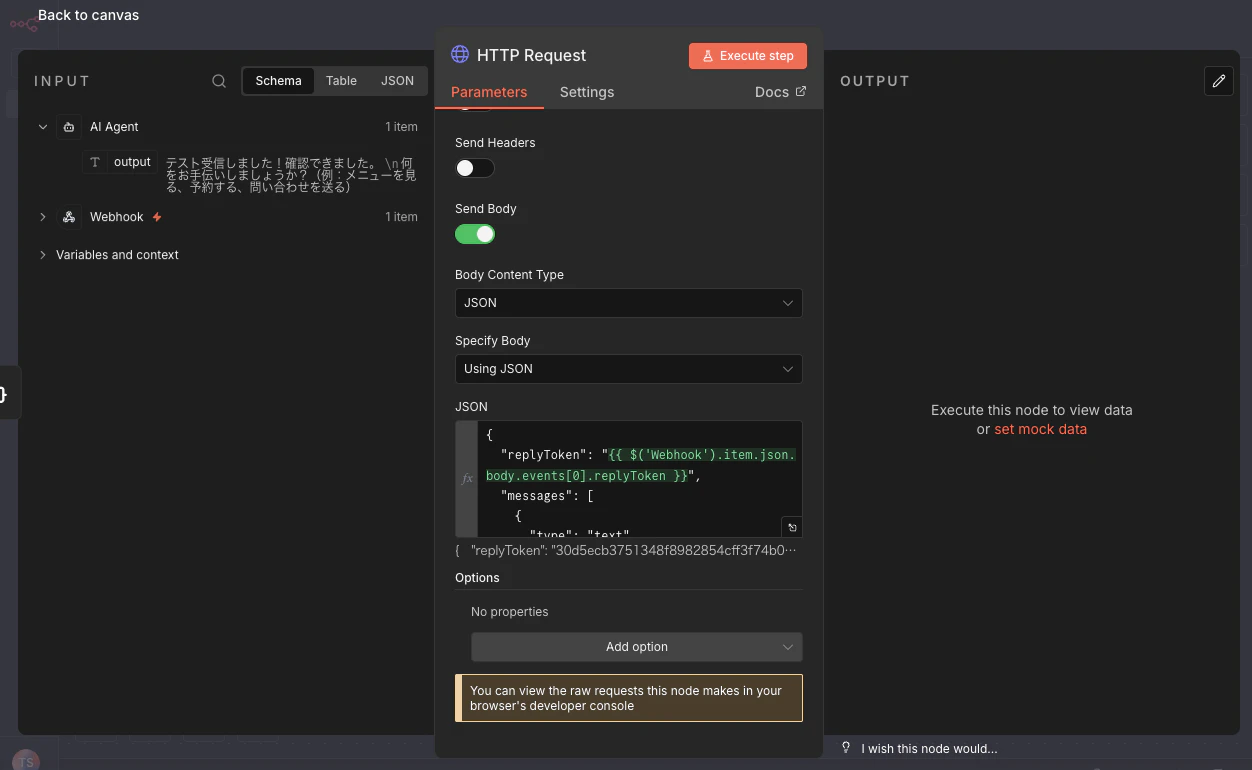Collapse the AI Agent input section
Image resolution: width=1252 pixels, height=770 pixels.
tap(43, 127)
